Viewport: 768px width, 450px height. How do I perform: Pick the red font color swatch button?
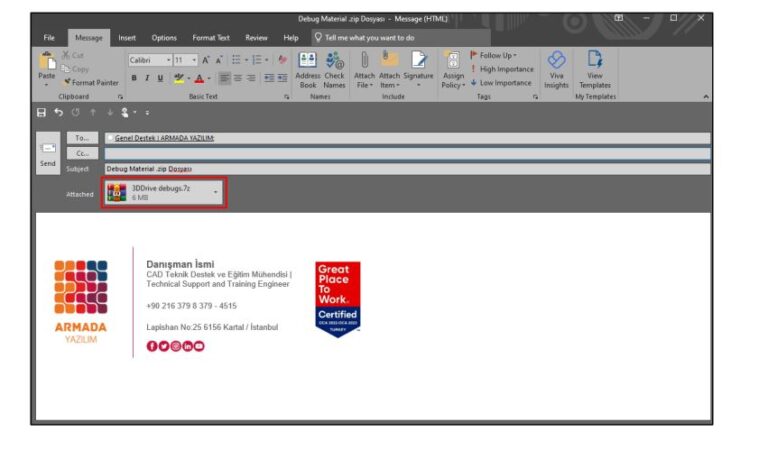[x=199, y=76]
